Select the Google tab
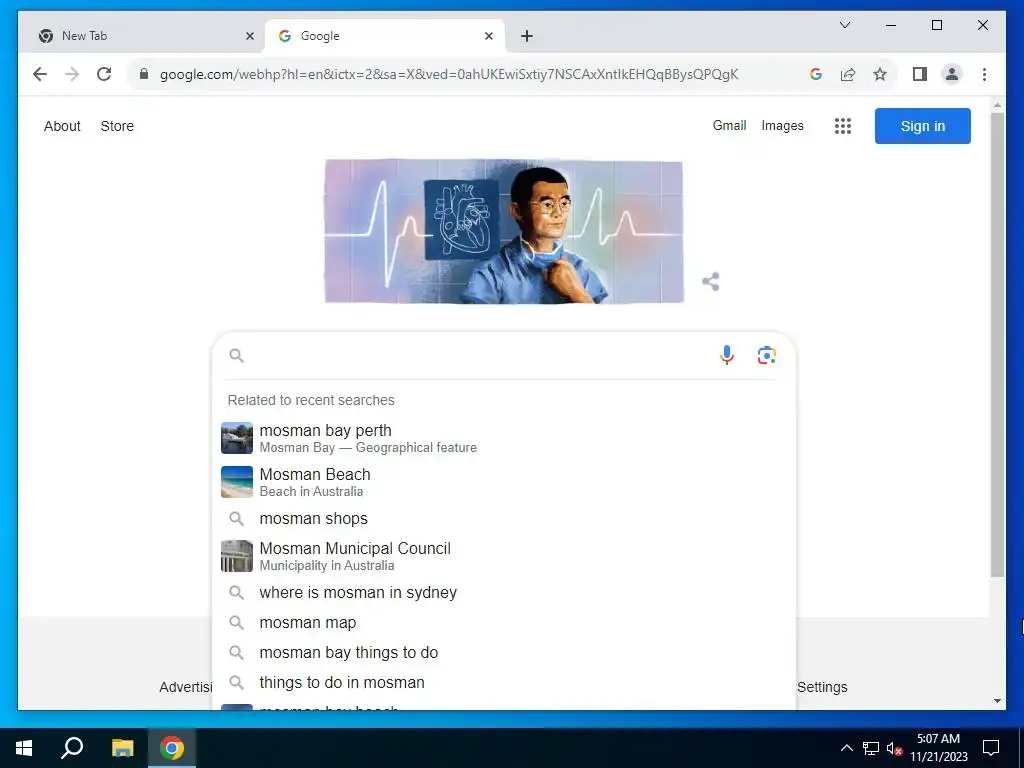The width and height of the screenshot is (1024, 768). tap(385, 36)
